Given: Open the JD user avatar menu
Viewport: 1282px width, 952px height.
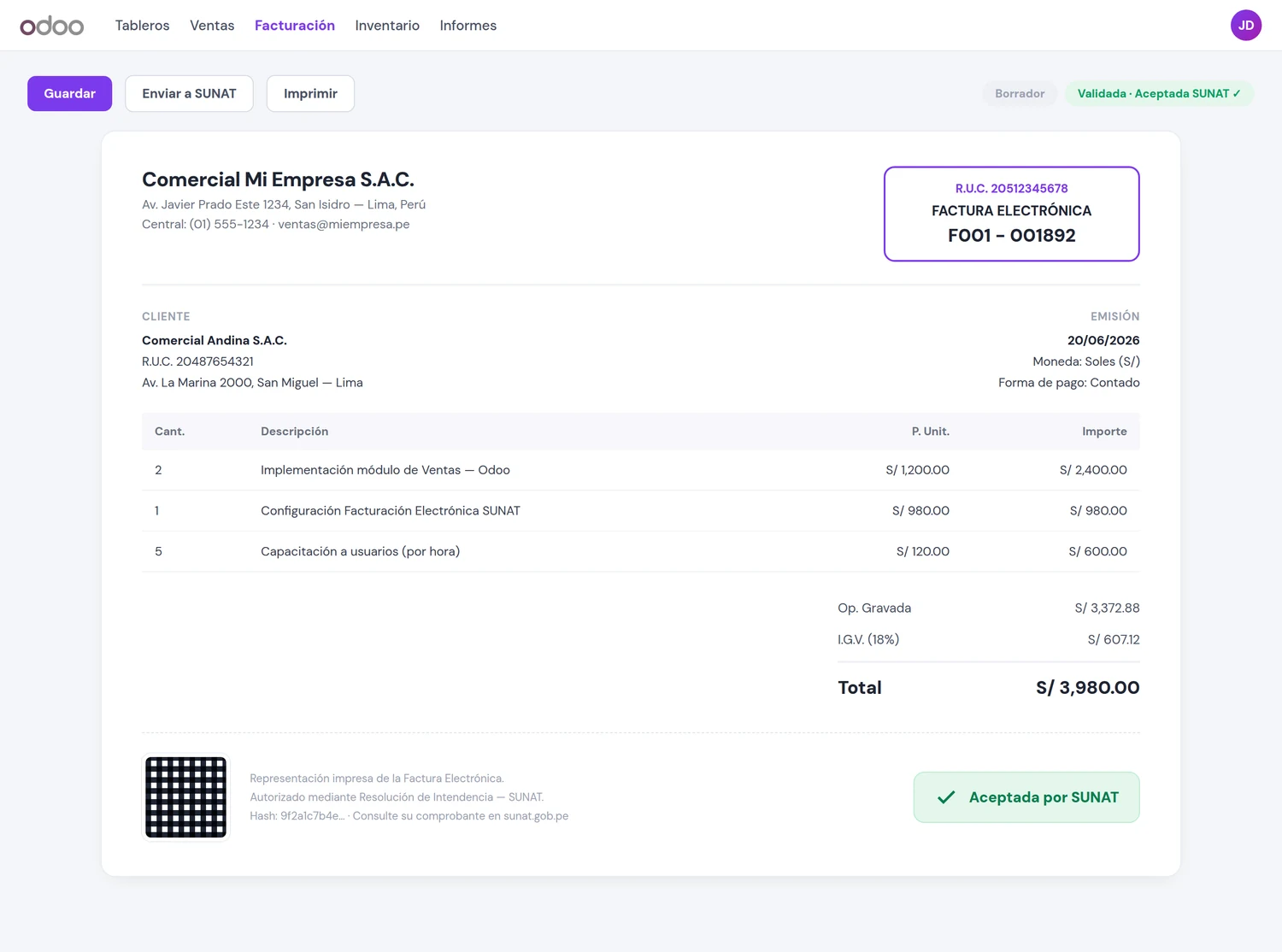Looking at the screenshot, I should pos(1245,26).
